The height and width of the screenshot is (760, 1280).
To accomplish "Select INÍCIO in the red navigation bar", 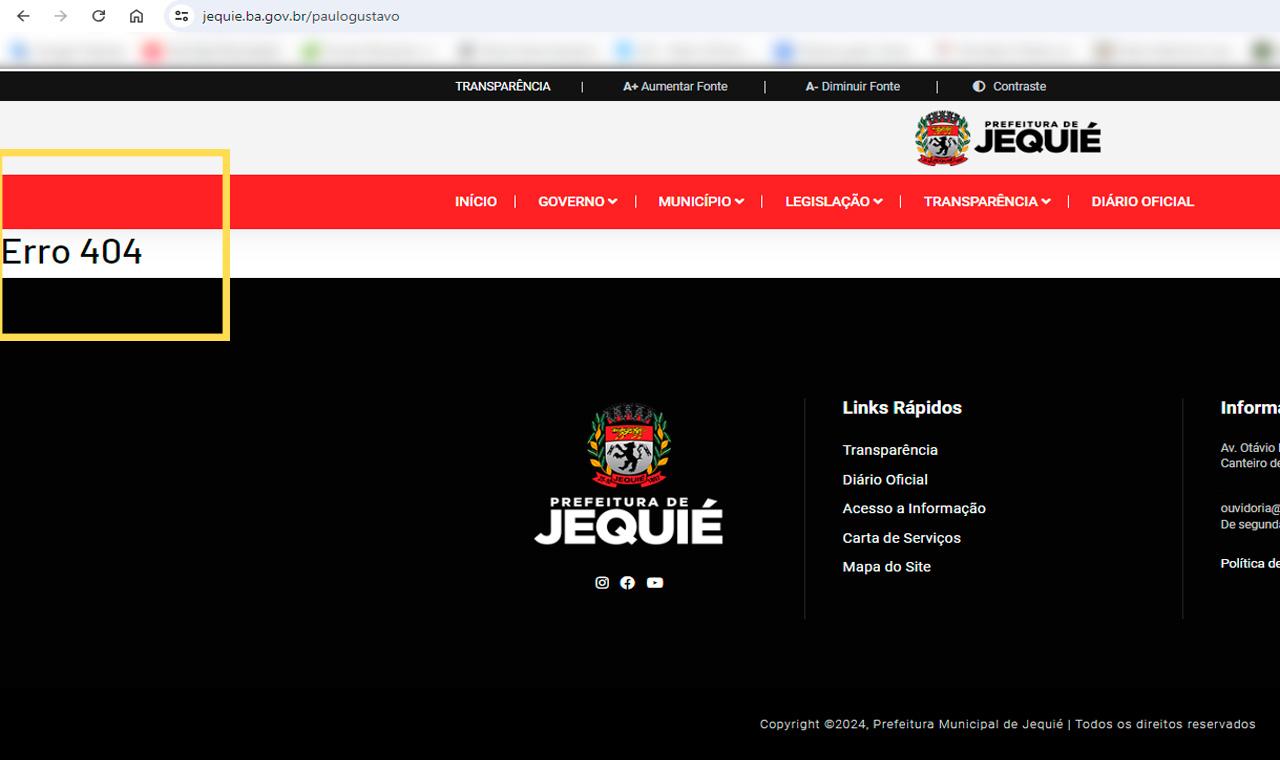I will click(x=475, y=202).
